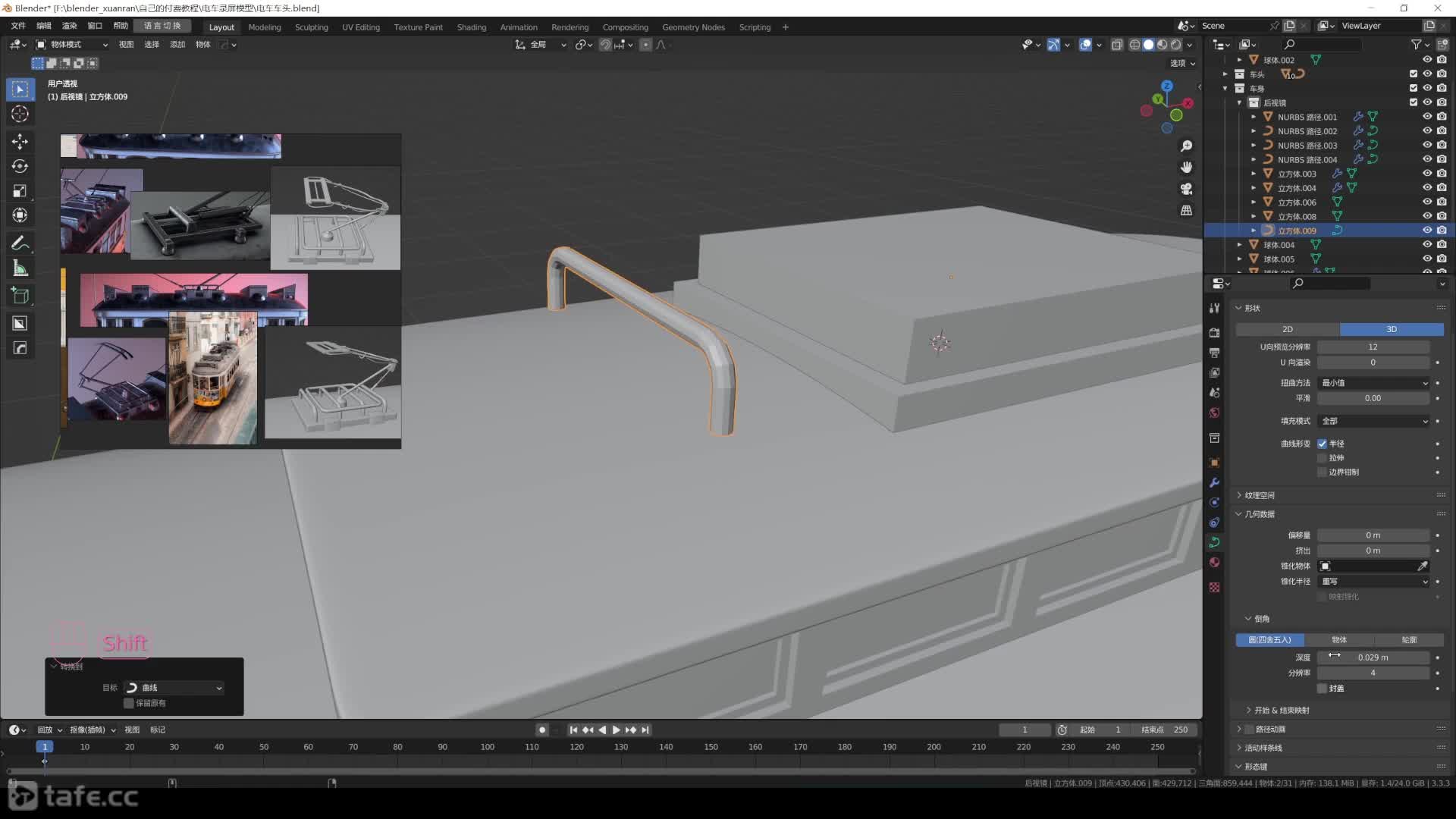Open the 编辑 menu

[44, 26]
